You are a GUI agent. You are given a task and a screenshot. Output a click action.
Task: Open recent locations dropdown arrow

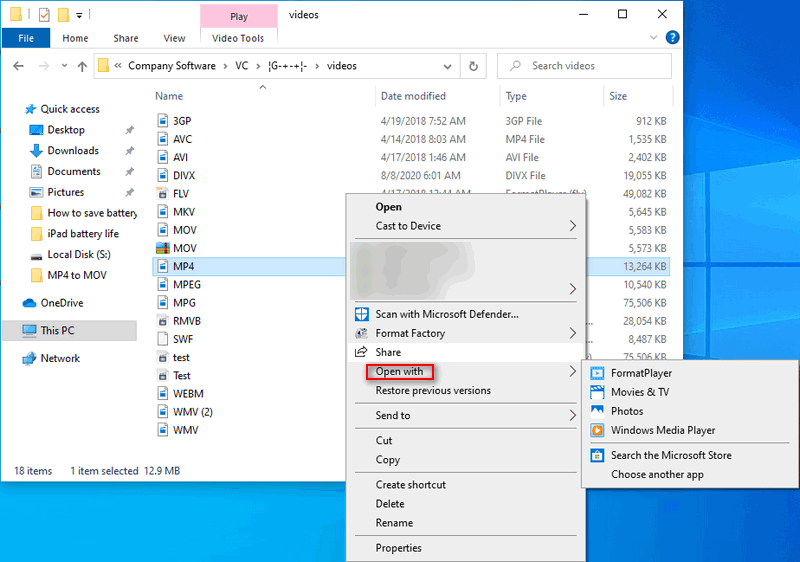click(x=64, y=66)
